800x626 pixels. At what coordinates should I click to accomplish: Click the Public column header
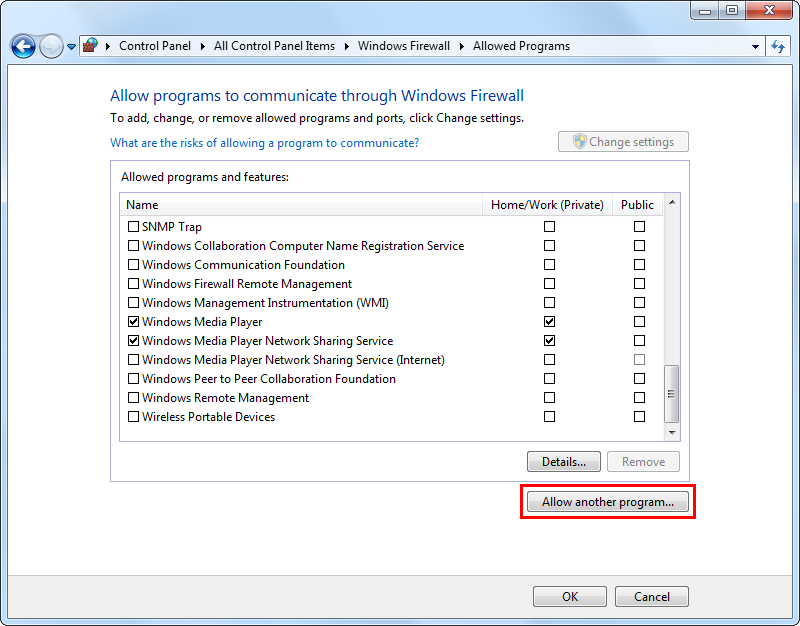[637, 205]
